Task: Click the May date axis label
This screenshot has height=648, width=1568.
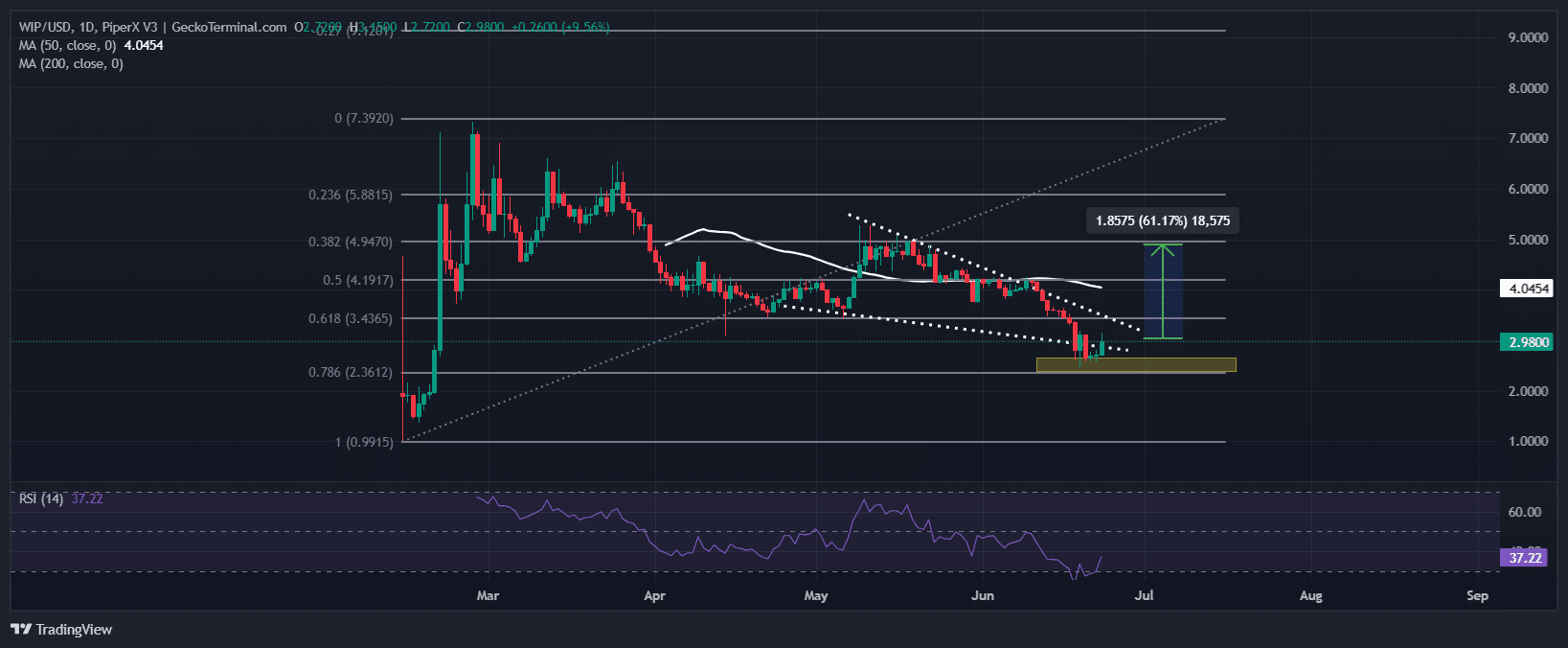Action: pos(816,595)
